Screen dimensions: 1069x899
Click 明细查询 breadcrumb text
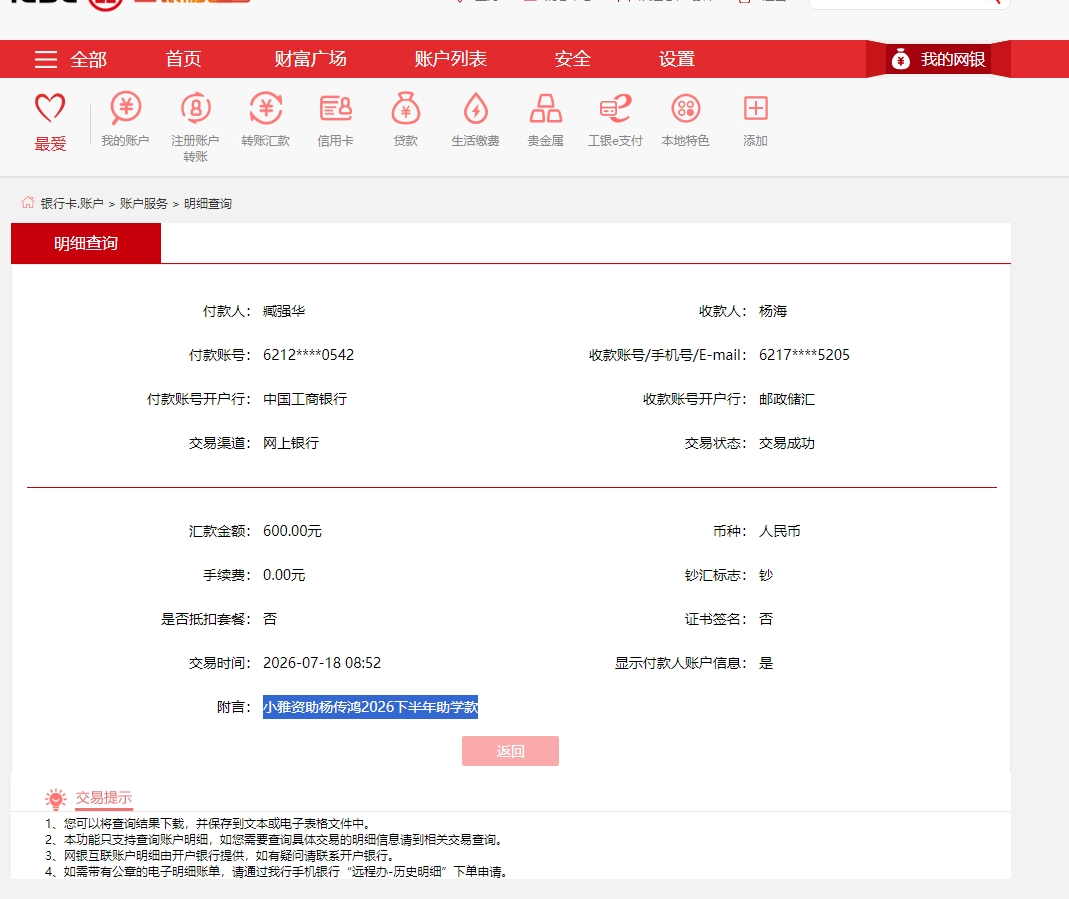(208, 204)
